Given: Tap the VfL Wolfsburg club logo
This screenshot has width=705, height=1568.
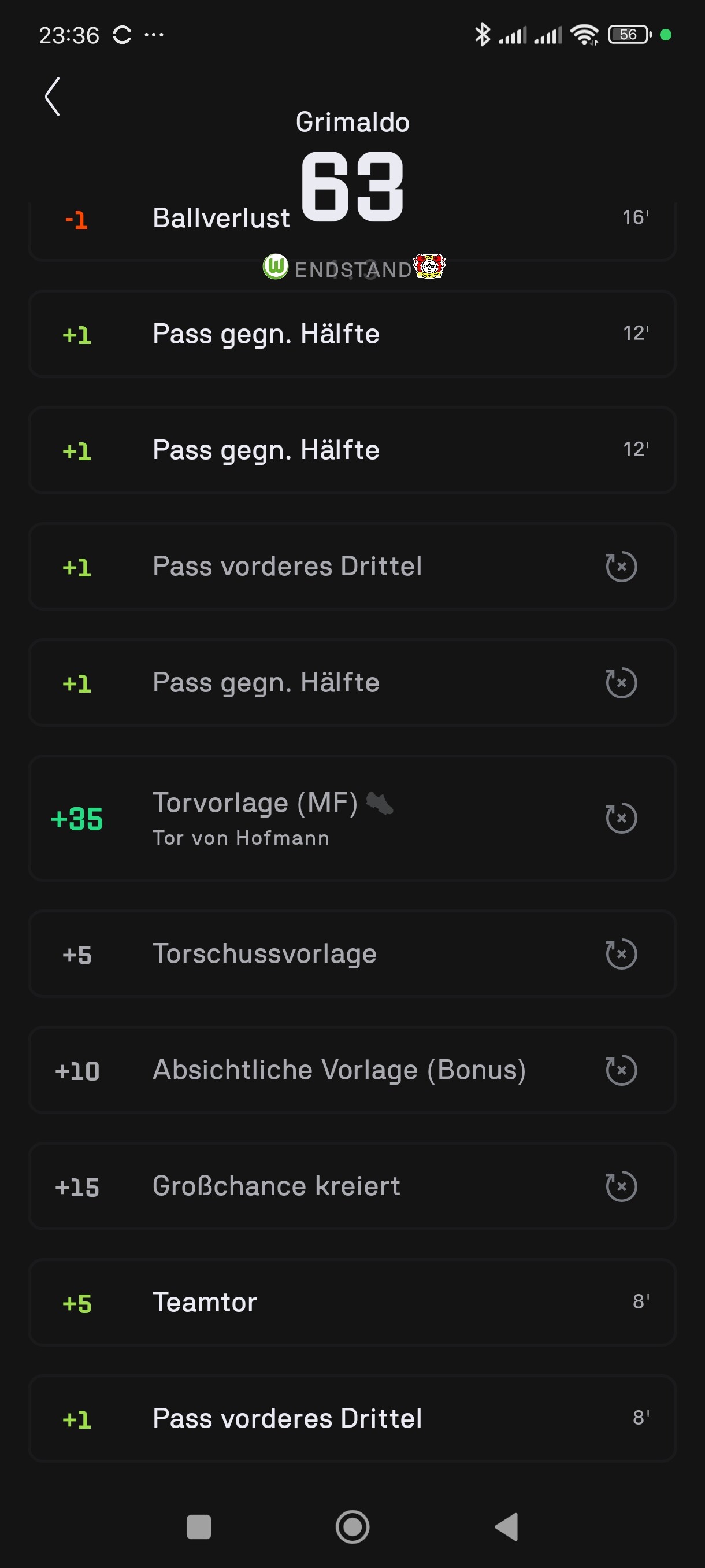Looking at the screenshot, I should pyautogui.click(x=275, y=267).
